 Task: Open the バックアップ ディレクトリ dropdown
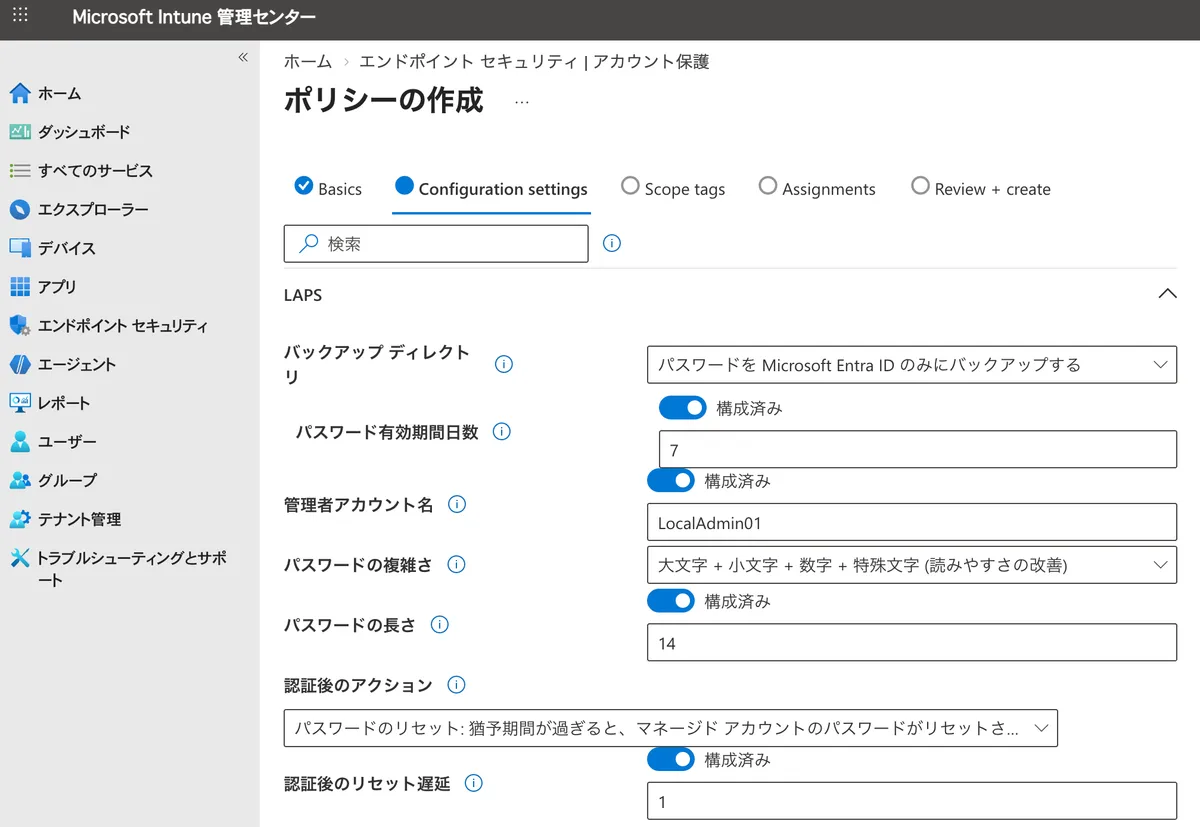(x=911, y=365)
